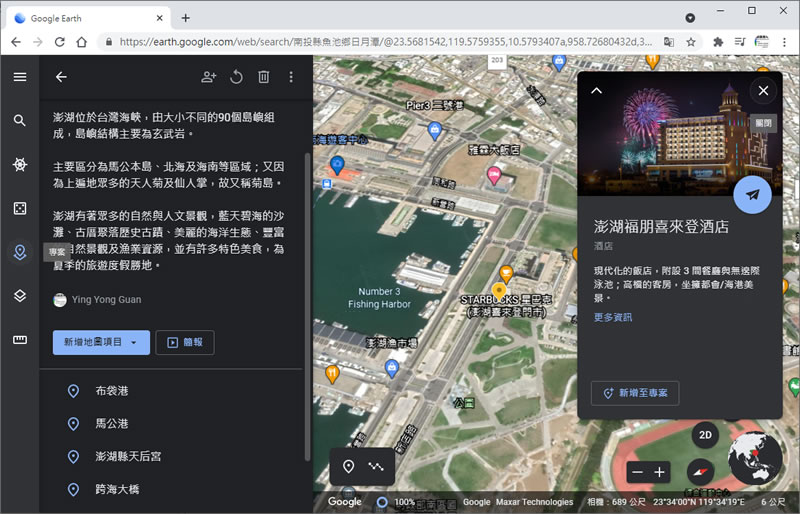Screen dimensions: 800x514
Task: Click the 澎湖漁市場 map label
Action: tap(392, 342)
